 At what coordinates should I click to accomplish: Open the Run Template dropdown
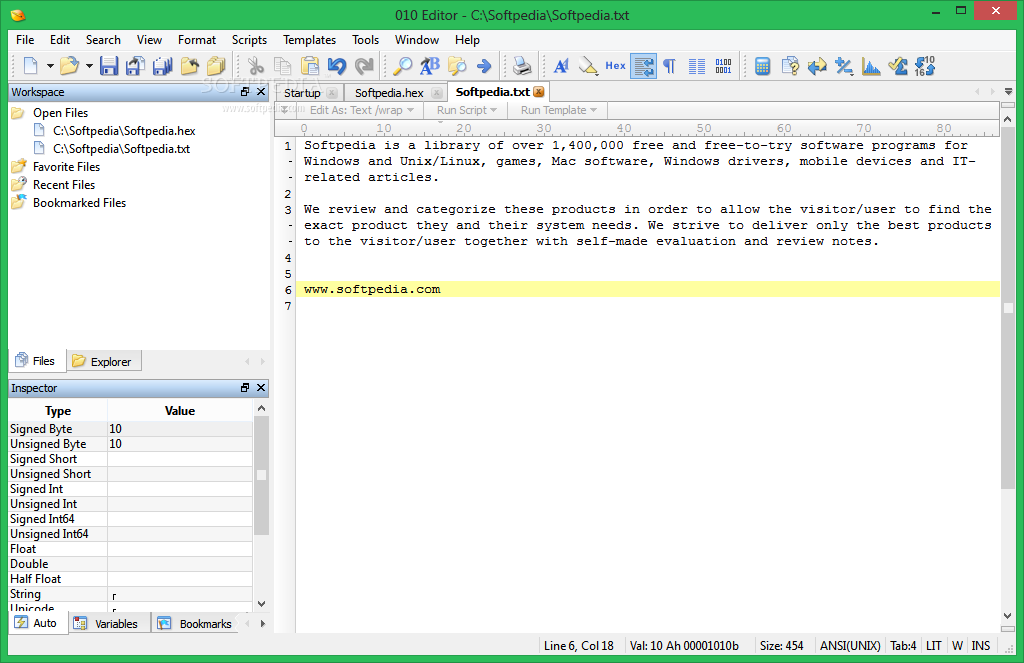pyautogui.click(x=559, y=110)
